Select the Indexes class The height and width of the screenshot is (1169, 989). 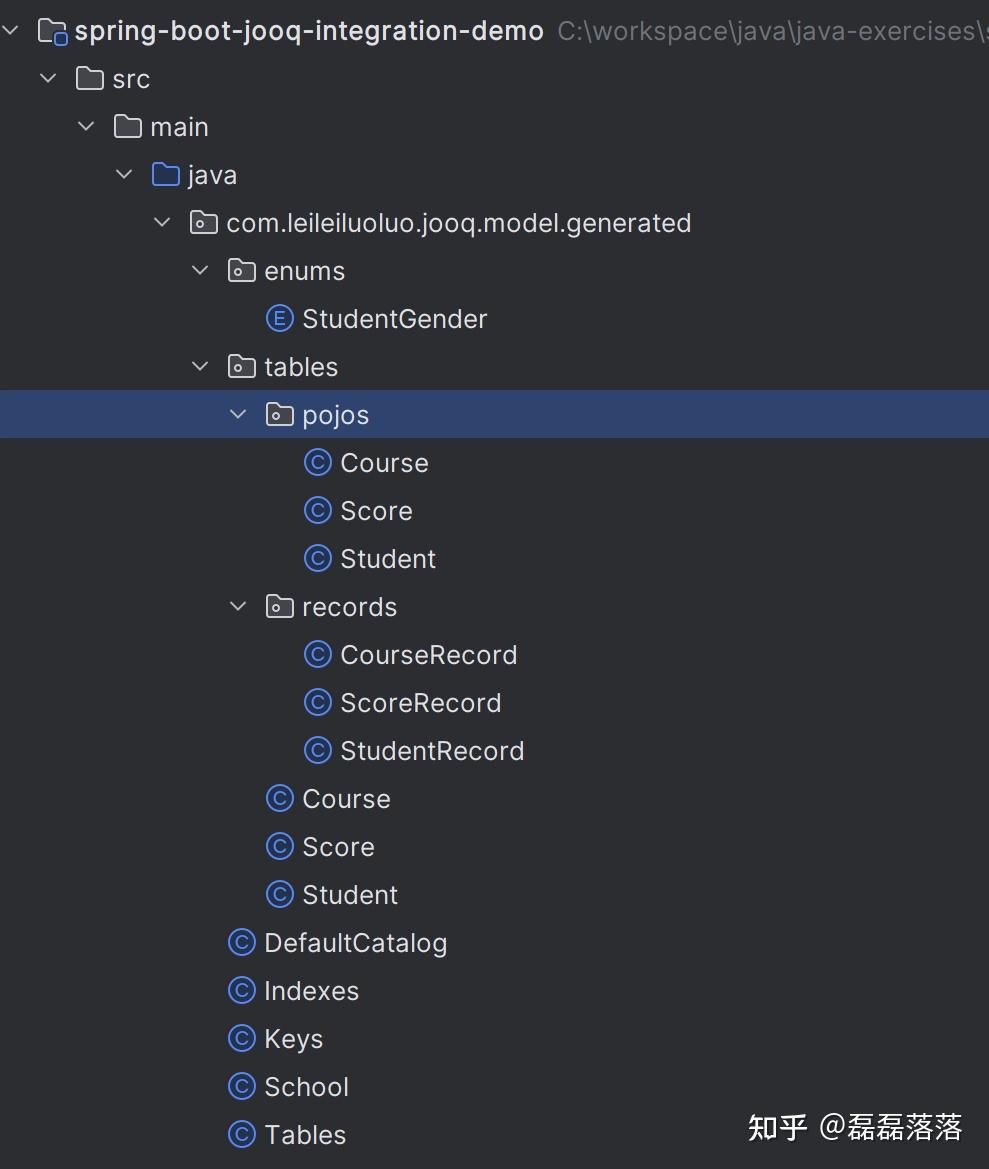[x=311, y=991]
